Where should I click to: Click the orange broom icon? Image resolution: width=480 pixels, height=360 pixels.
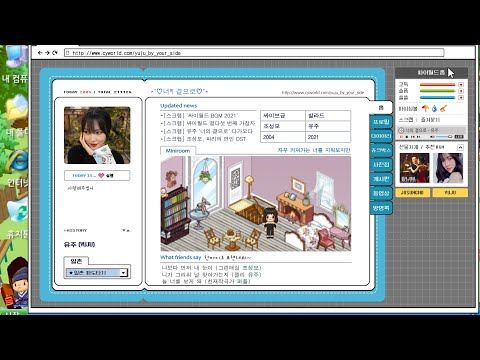tap(443, 108)
